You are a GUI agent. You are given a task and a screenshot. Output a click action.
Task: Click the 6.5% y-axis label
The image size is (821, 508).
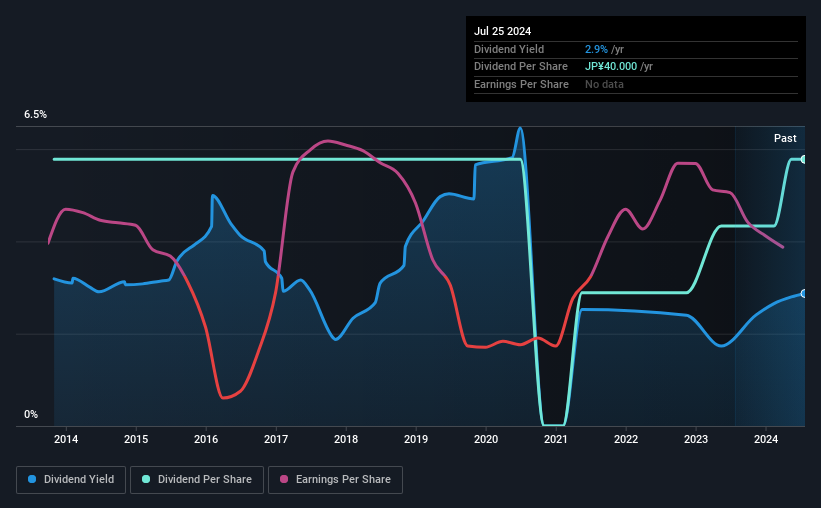click(x=35, y=115)
